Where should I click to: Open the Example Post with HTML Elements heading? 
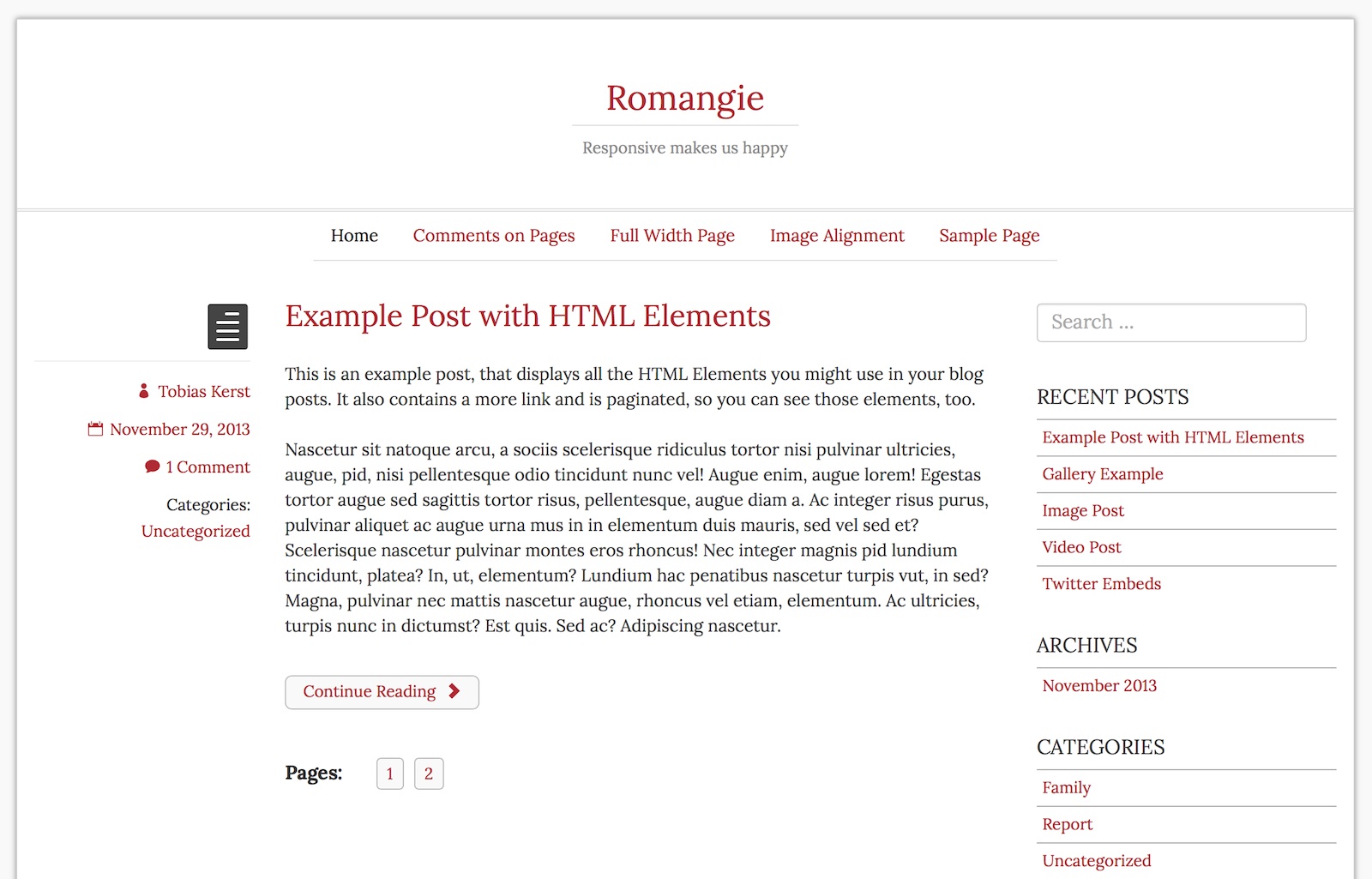tap(527, 316)
